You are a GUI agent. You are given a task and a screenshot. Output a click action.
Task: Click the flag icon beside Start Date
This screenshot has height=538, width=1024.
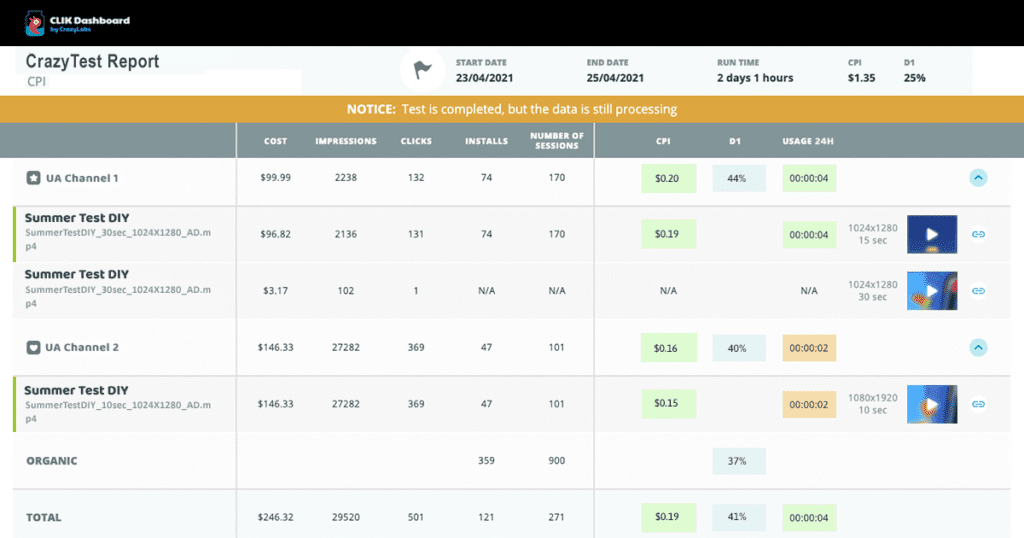pyautogui.click(x=423, y=69)
